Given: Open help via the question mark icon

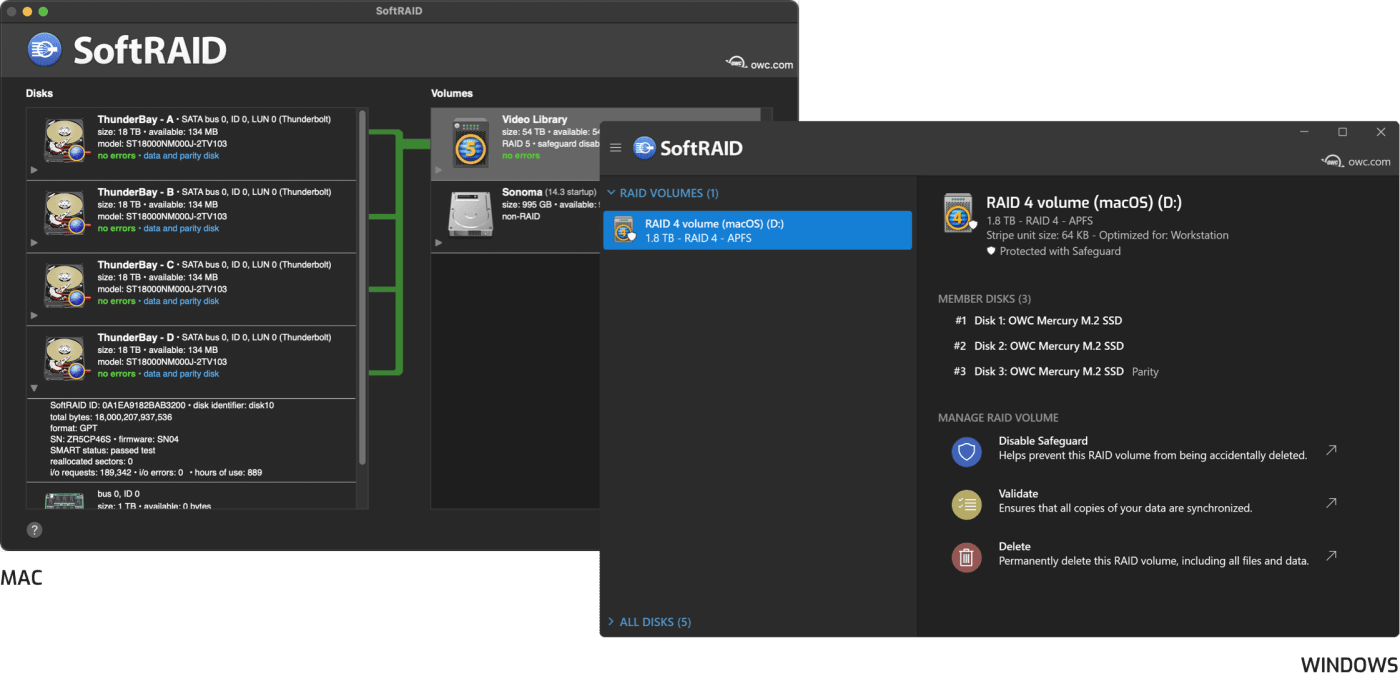Looking at the screenshot, I should [34, 530].
